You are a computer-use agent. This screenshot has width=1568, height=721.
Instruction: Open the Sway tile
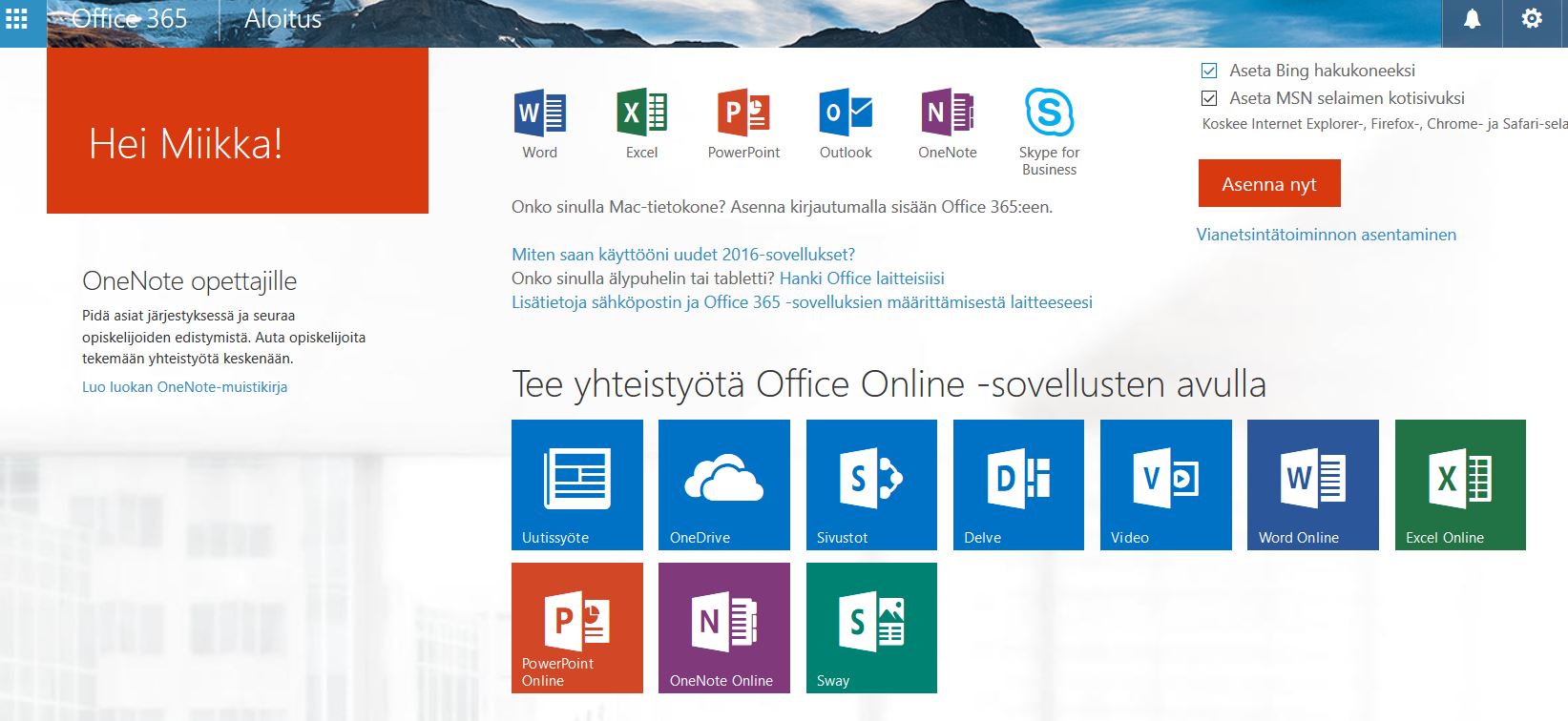(x=871, y=628)
